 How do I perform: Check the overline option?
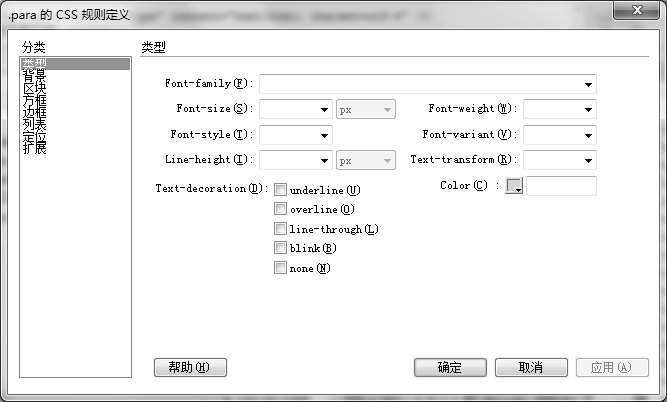(x=281, y=209)
